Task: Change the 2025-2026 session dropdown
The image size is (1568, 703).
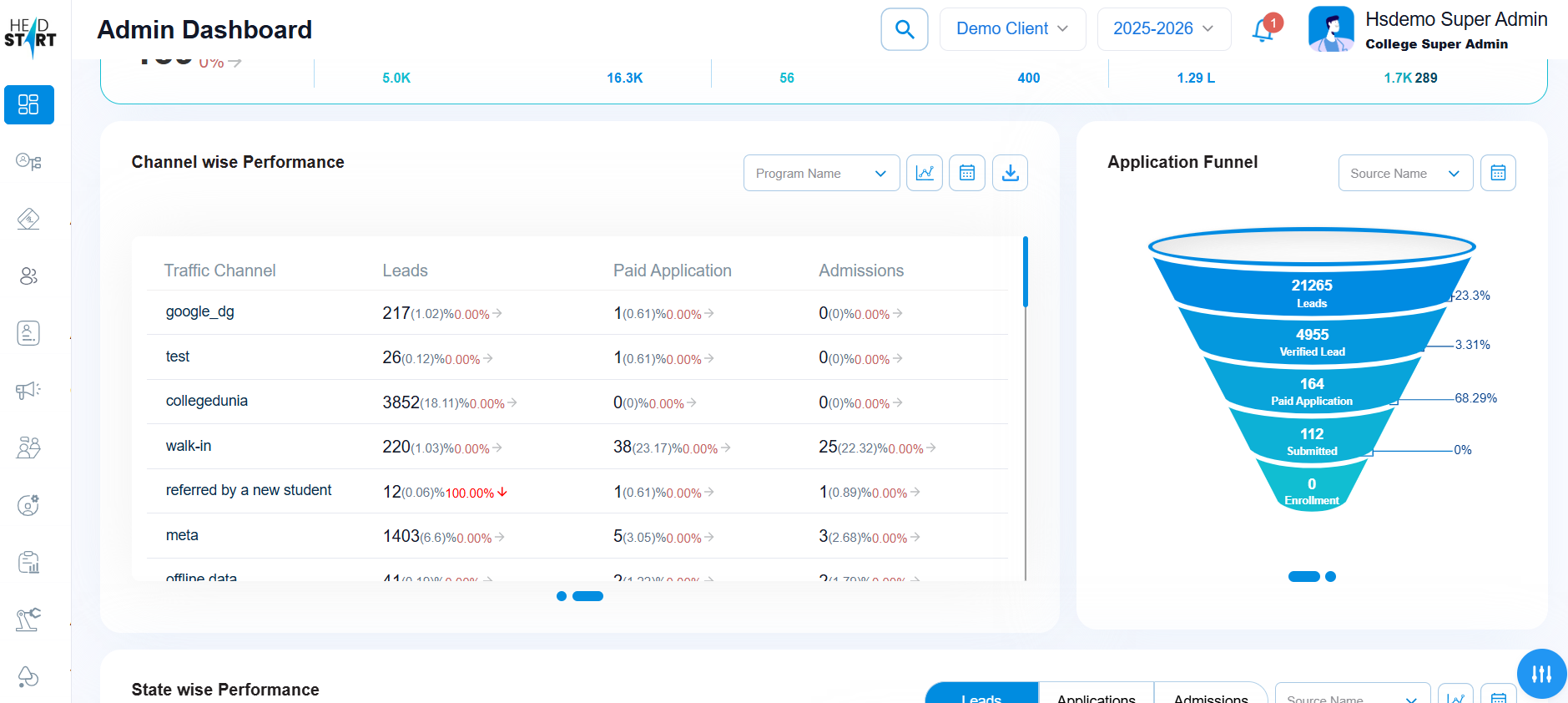Action: pos(1163,29)
